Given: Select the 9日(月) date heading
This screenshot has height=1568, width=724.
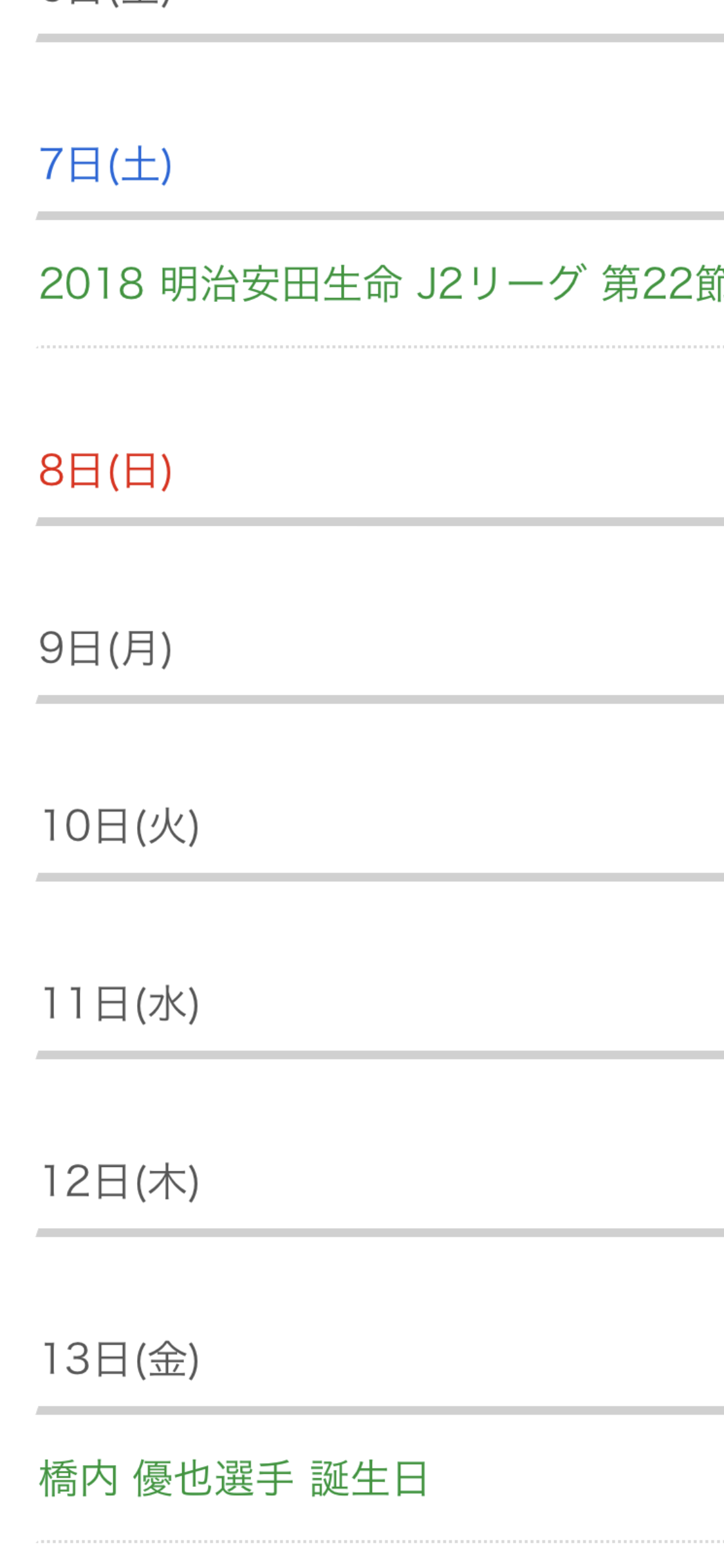Looking at the screenshot, I should 106,648.
